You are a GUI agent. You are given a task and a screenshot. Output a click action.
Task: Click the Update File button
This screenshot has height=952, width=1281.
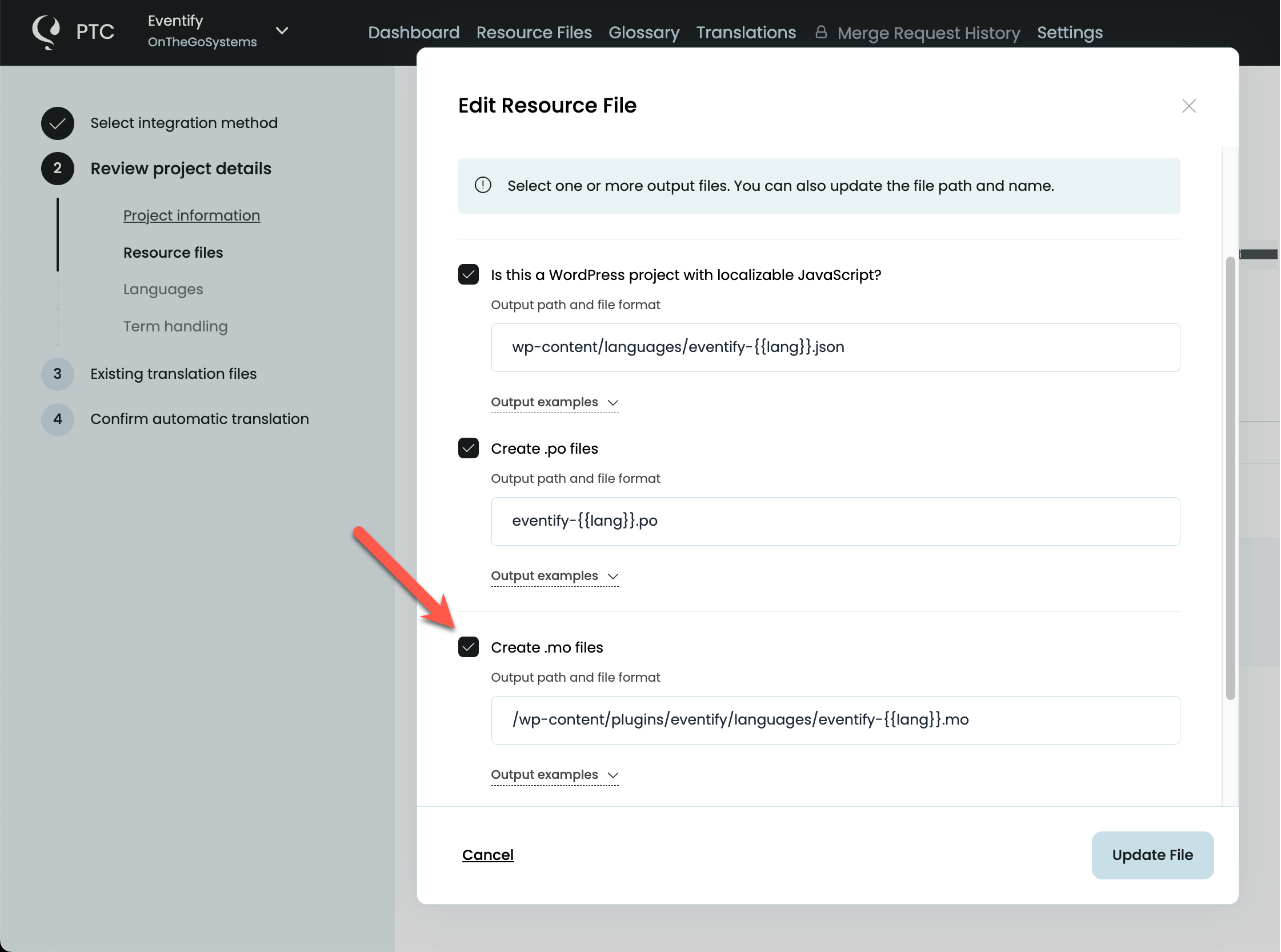click(x=1152, y=855)
